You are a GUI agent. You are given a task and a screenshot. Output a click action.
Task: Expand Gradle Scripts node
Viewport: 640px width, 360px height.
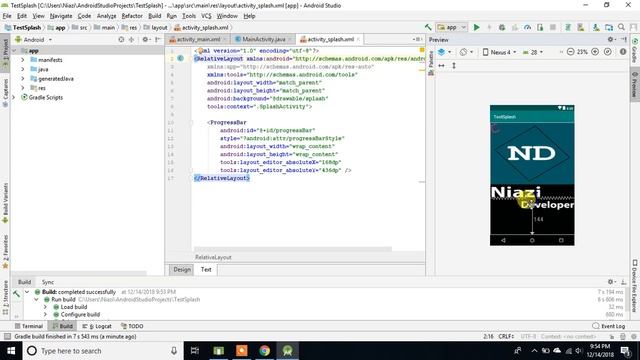point(14,98)
